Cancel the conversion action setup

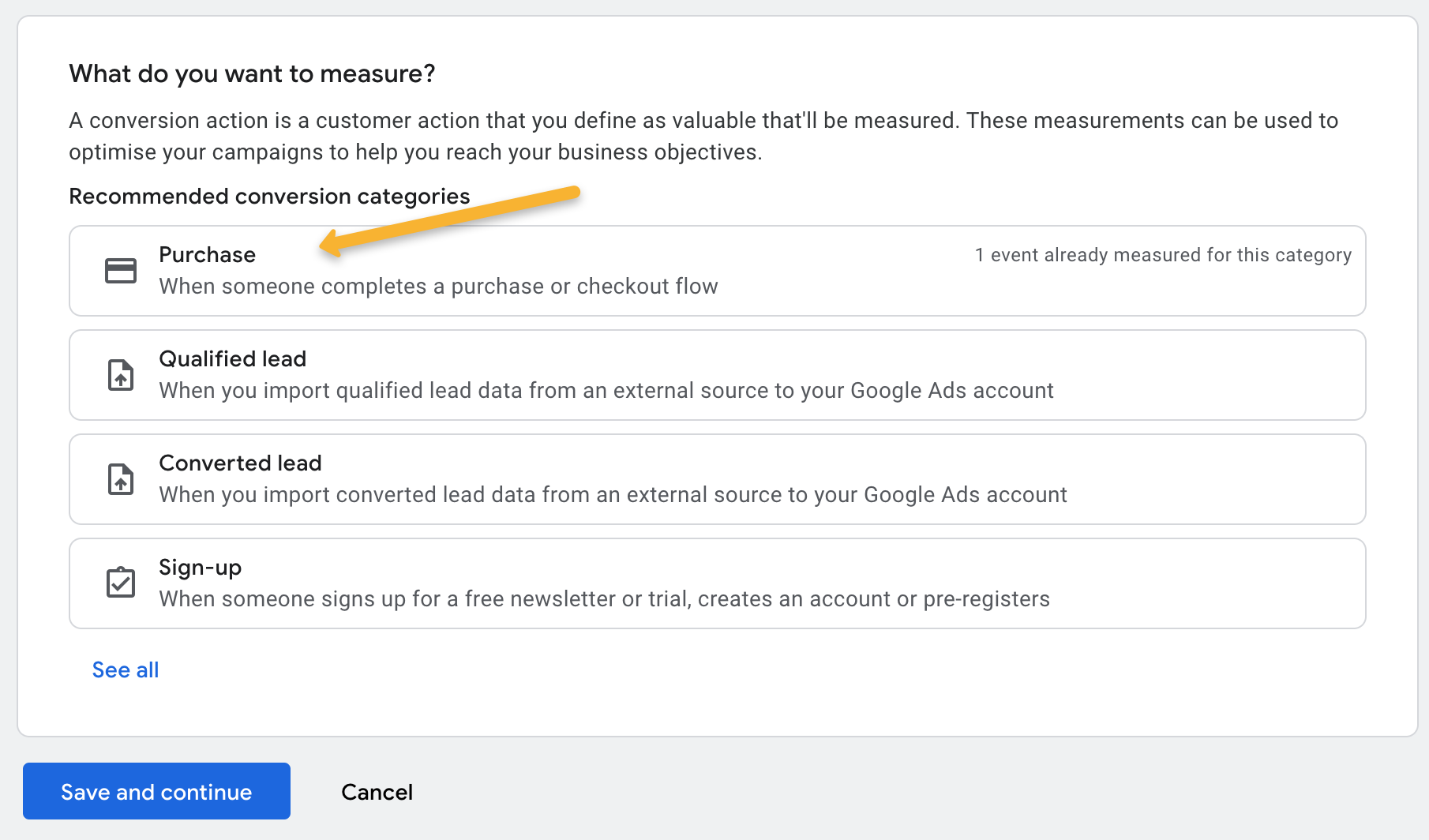(x=377, y=792)
